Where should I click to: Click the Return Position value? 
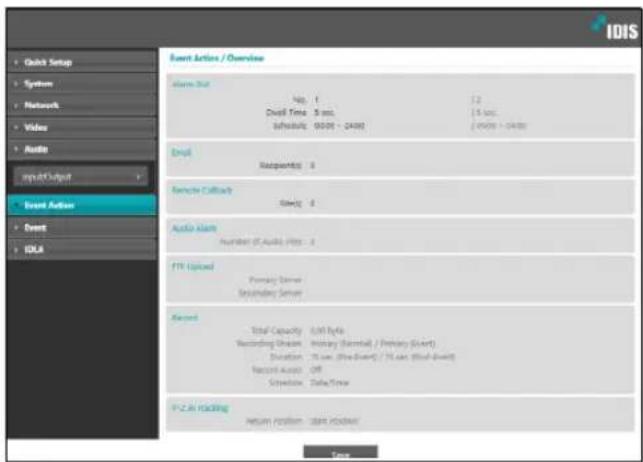335,421
